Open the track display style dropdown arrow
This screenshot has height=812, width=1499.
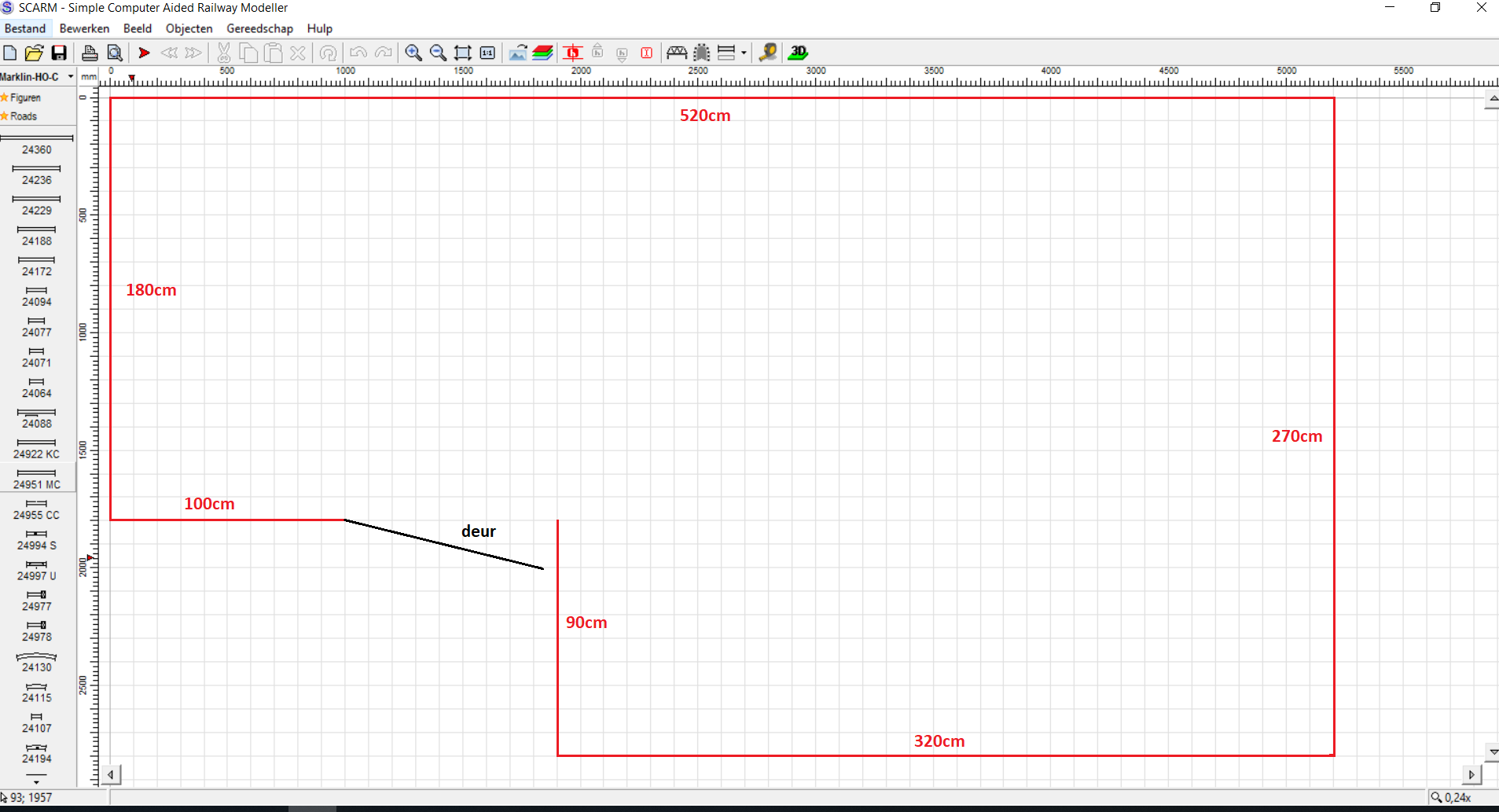pyautogui.click(x=744, y=53)
